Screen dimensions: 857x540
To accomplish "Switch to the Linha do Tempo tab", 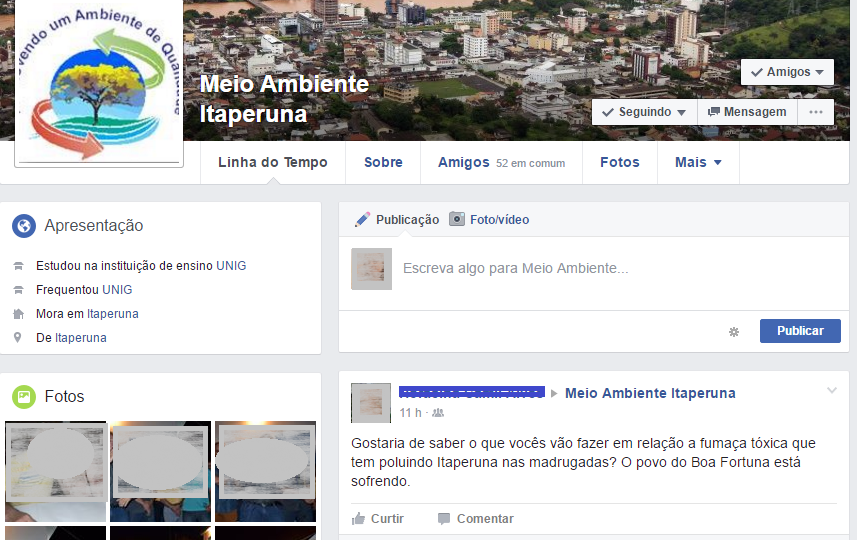I will pos(272,162).
